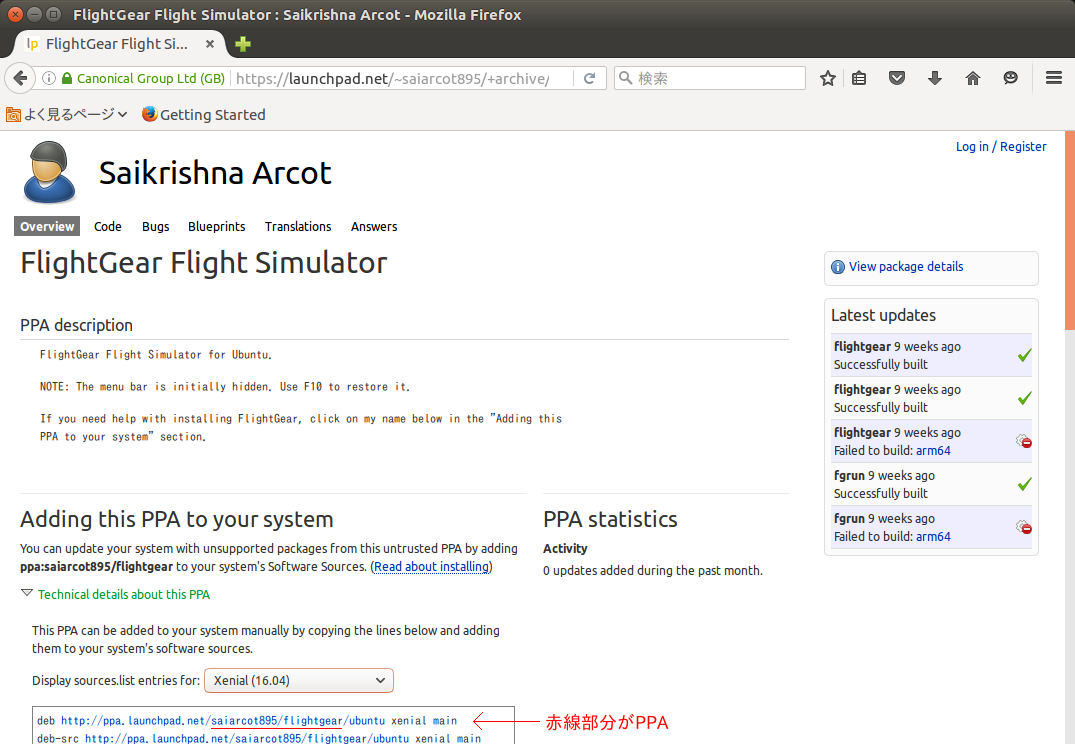Click '0 updates added during the past month.'

click(x=653, y=571)
